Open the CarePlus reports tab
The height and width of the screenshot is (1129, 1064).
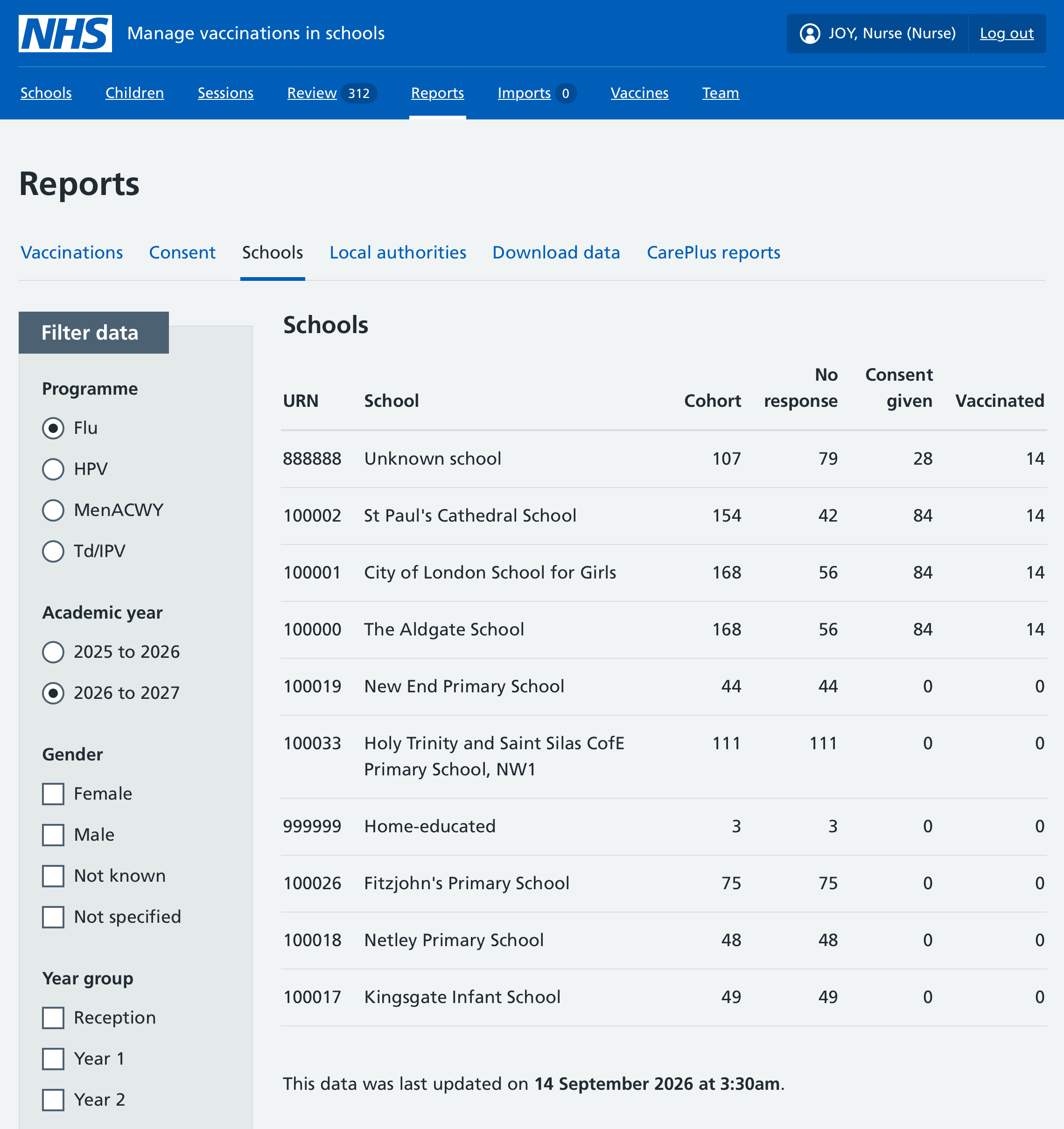click(714, 252)
